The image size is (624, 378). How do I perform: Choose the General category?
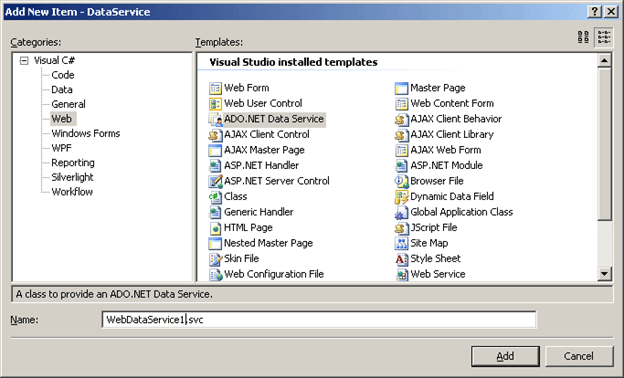(68, 104)
